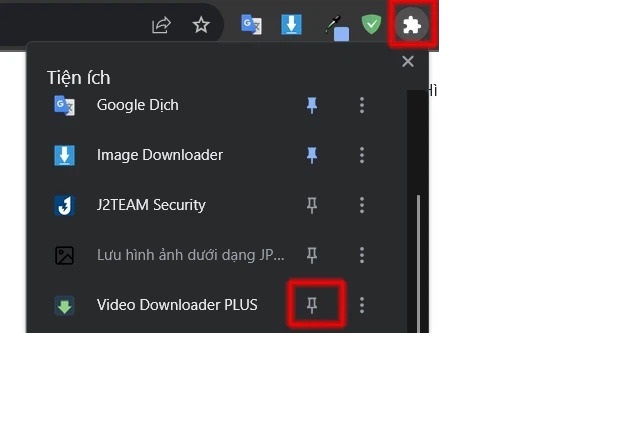Open more options for Video Downloader PLUS
This screenshot has height=437, width=640.
point(362,305)
